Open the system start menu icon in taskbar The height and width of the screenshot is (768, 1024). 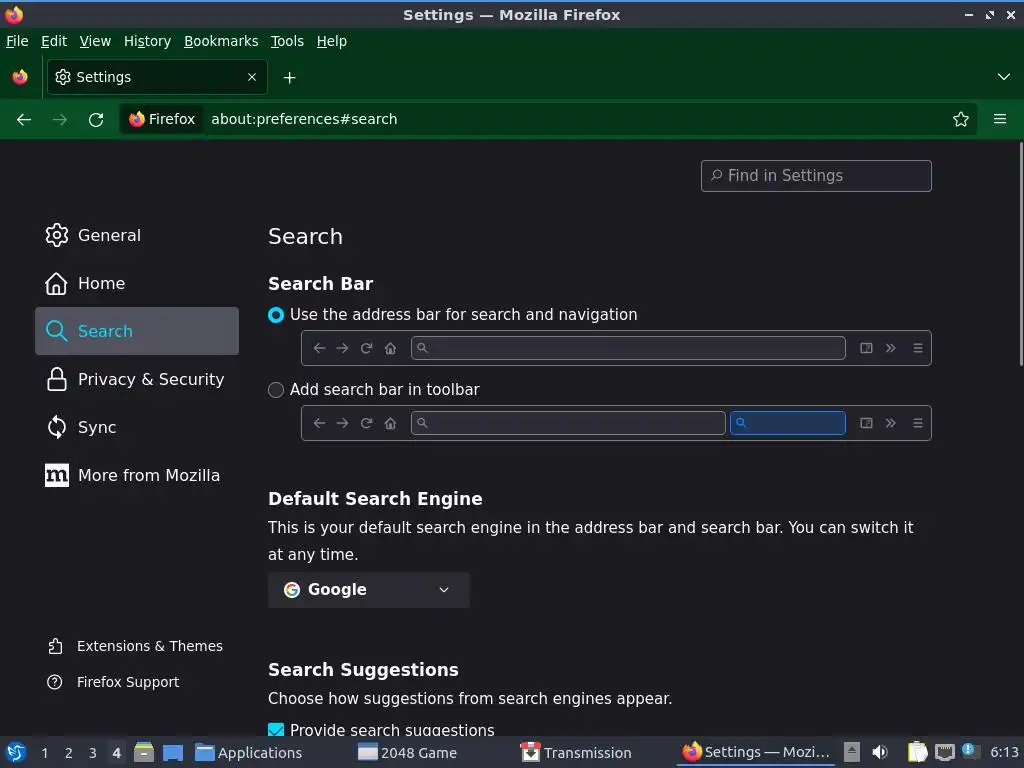click(x=16, y=753)
